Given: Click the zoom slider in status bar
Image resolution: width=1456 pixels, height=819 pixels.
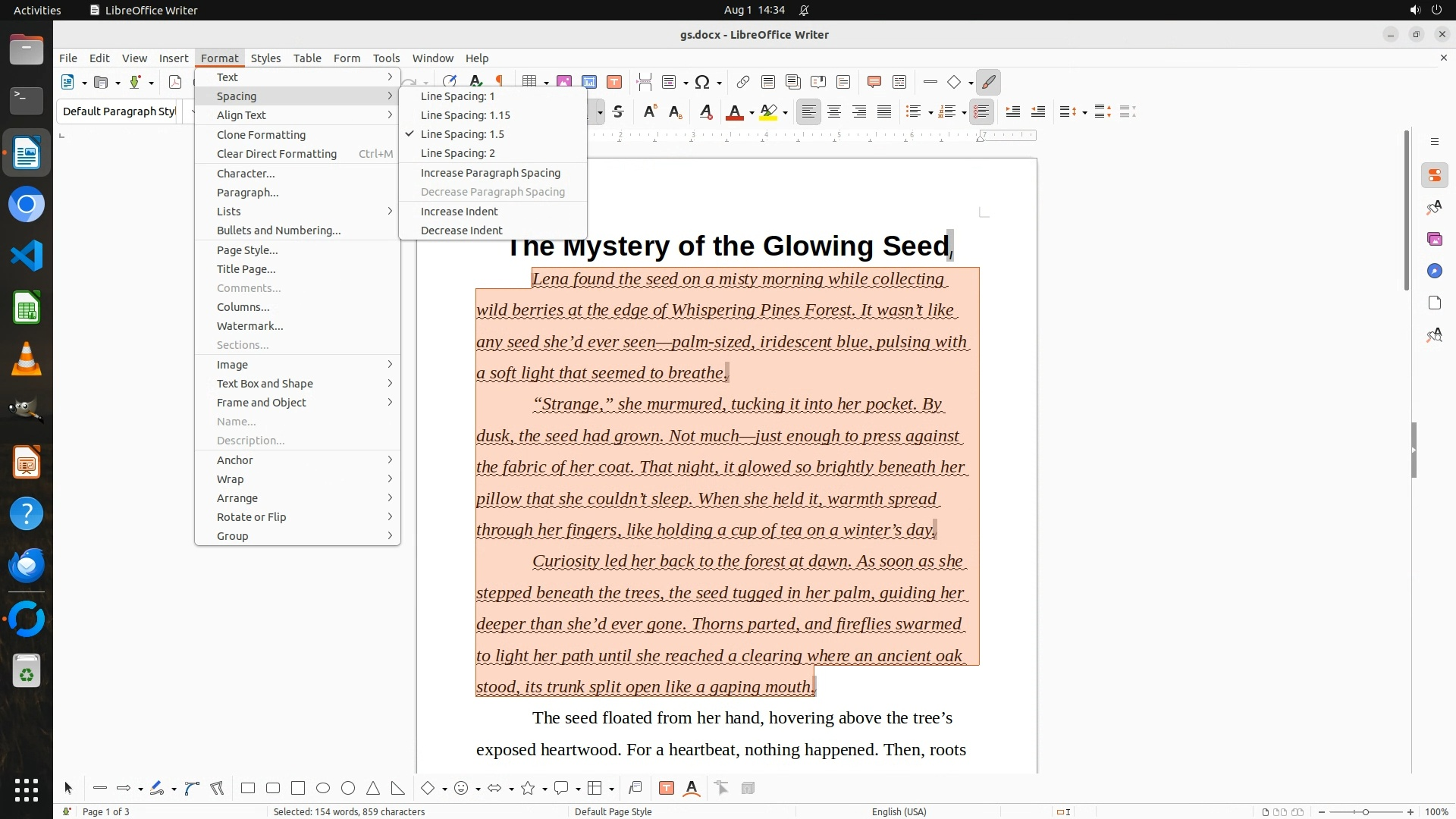Looking at the screenshot, I should (x=1365, y=812).
